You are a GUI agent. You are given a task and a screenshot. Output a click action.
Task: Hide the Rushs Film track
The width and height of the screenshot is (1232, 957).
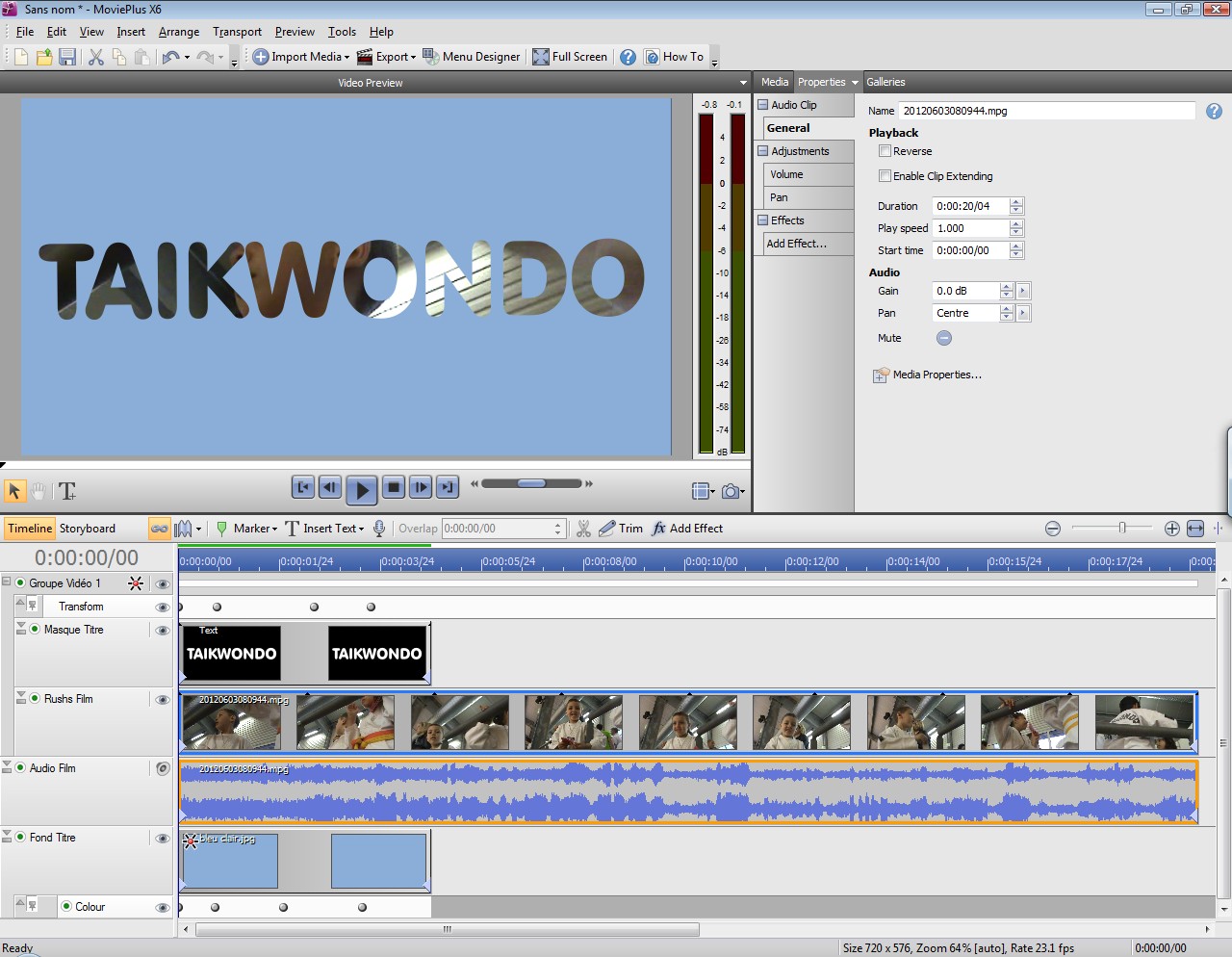162,700
